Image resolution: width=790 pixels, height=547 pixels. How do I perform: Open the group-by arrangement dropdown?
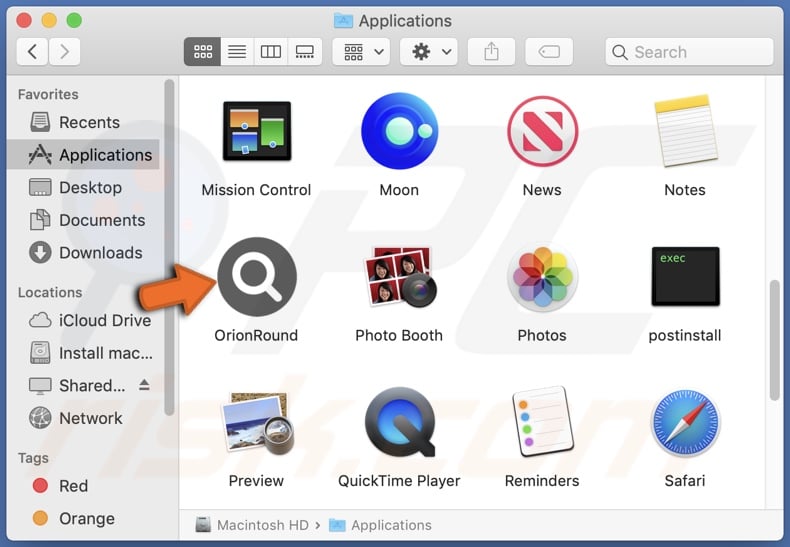pos(361,51)
